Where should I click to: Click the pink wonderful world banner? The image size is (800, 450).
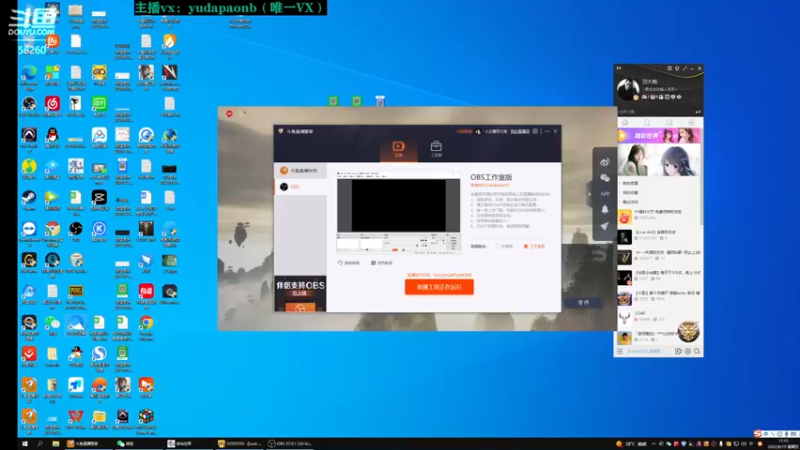[659, 136]
